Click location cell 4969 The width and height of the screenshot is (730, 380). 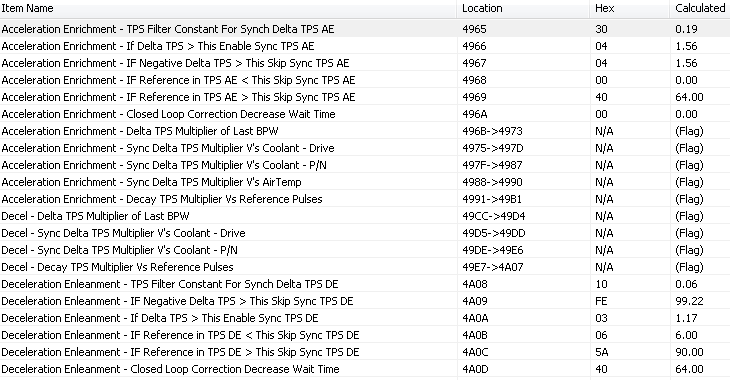pyautogui.click(x=474, y=97)
